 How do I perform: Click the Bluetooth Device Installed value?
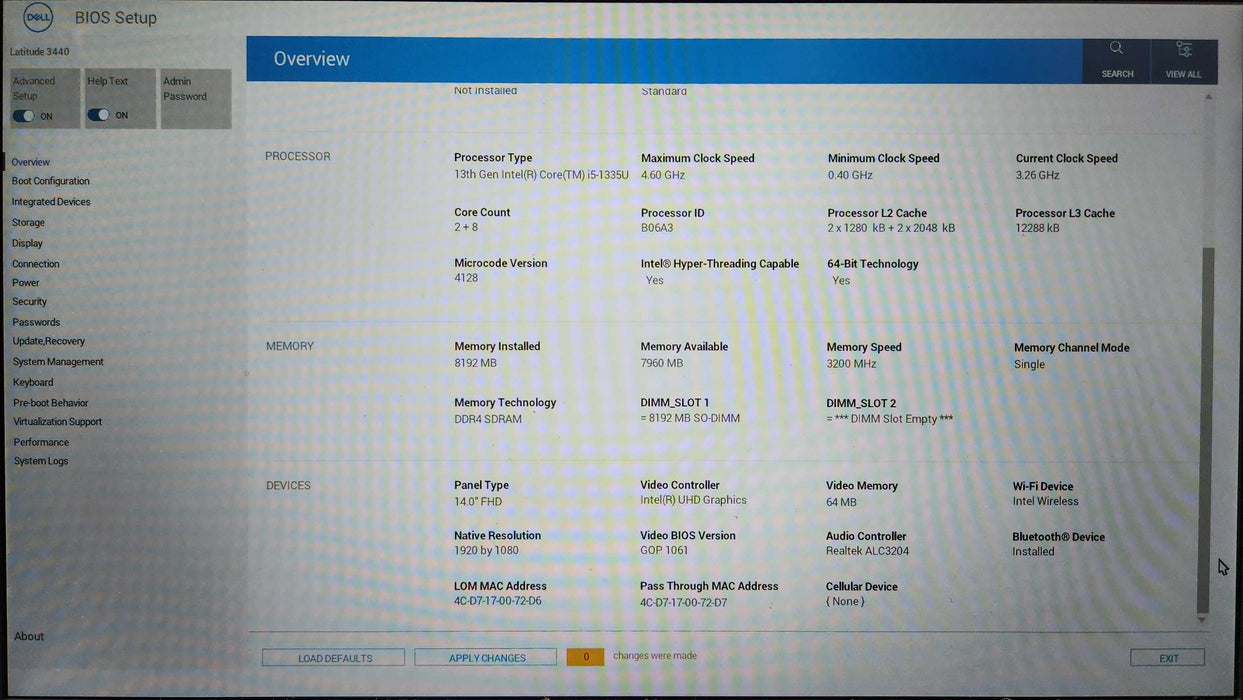1033,551
